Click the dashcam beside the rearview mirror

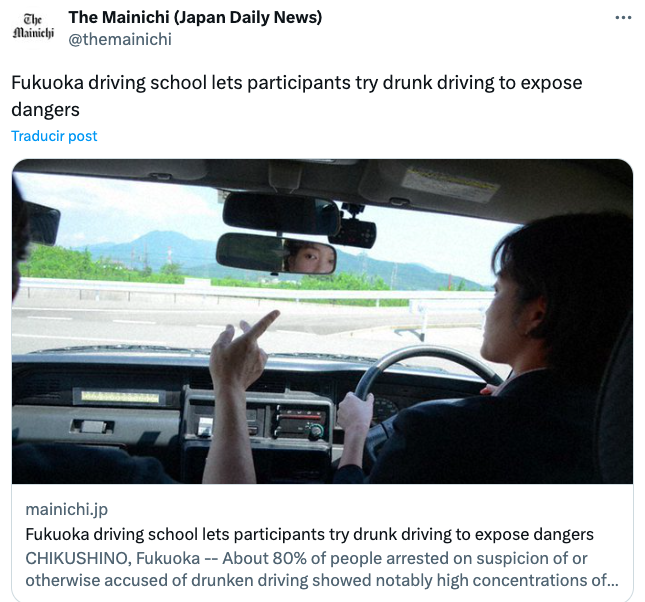354,230
